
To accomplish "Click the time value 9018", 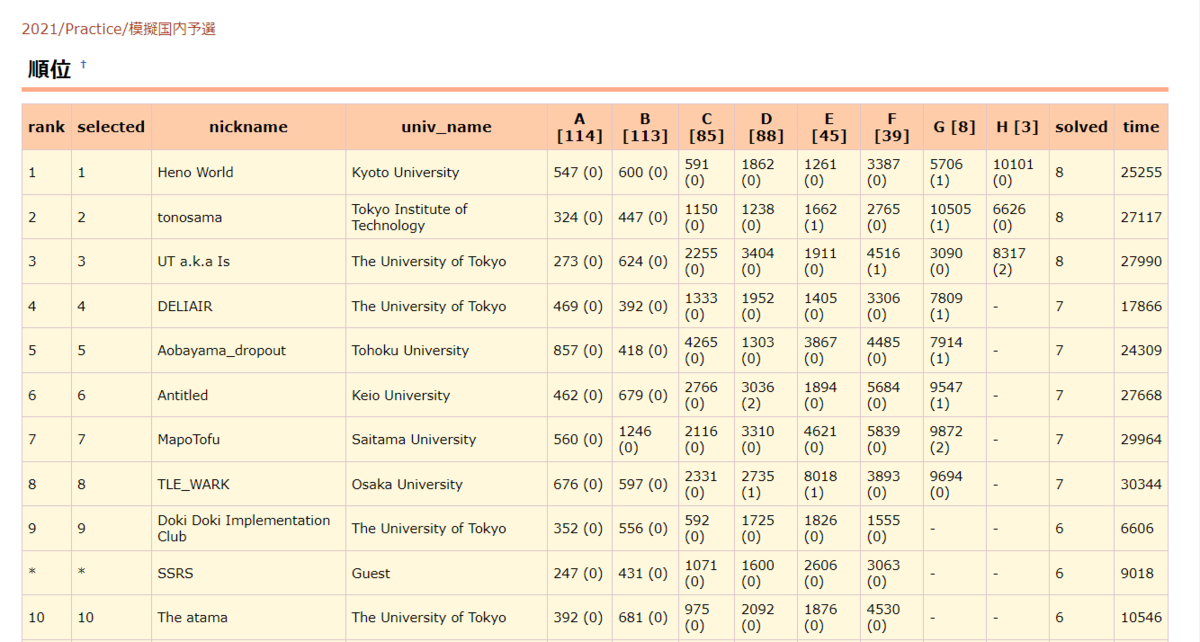I will pos(1141,573).
